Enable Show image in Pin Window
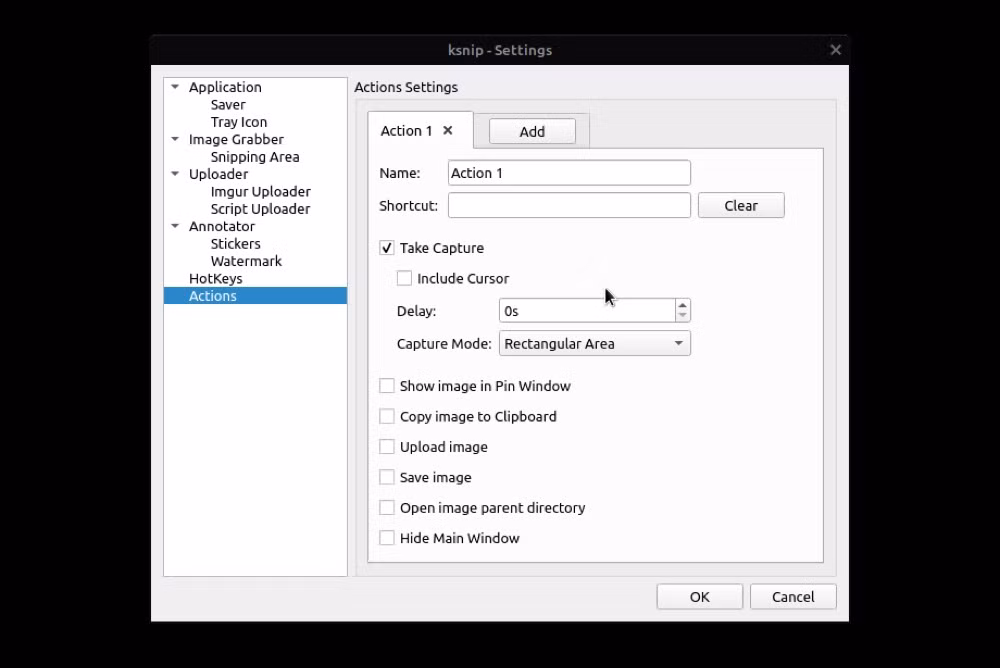Viewport: 1000px width, 668px height. (386, 386)
